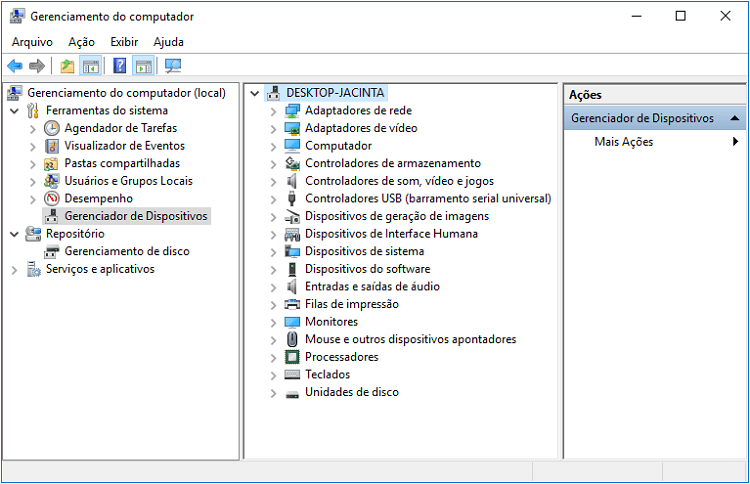The width and height of the screenshot is (750, 484).
Task: Select the DESKTOP-JACINTA computer node
Action: (x=335, y=93)
